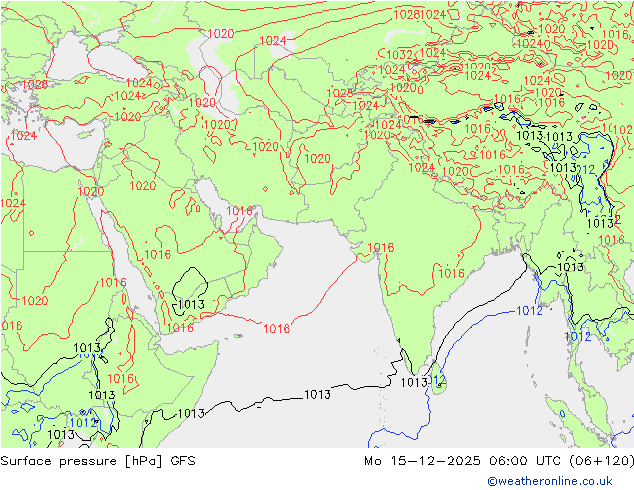This screenshot has width=634, height=490.
Task: Click the 1016 label over the Persian Gulf
Action: [239, 211]
